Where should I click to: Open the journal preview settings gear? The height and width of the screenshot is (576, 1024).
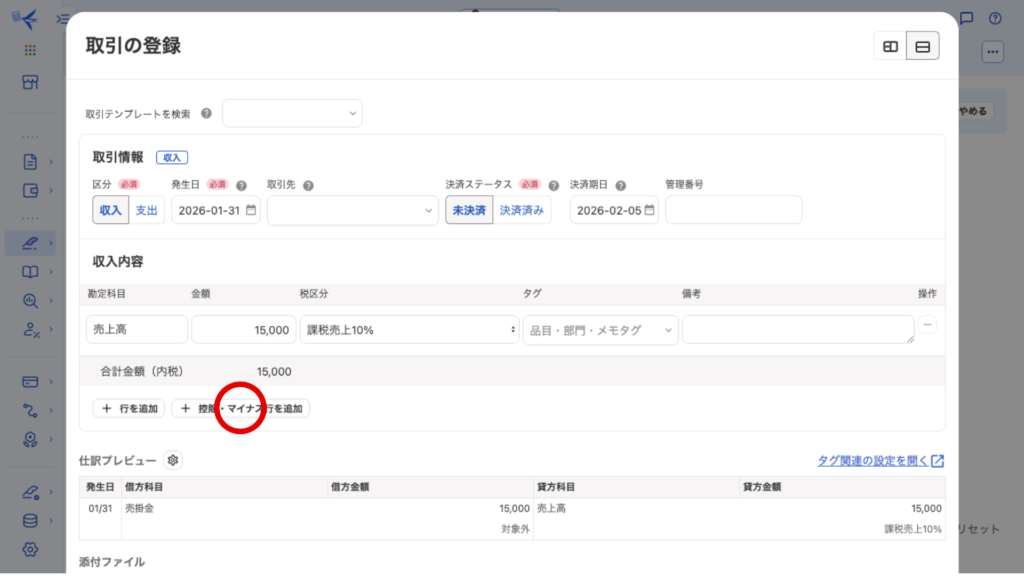(x=173, y=460)
